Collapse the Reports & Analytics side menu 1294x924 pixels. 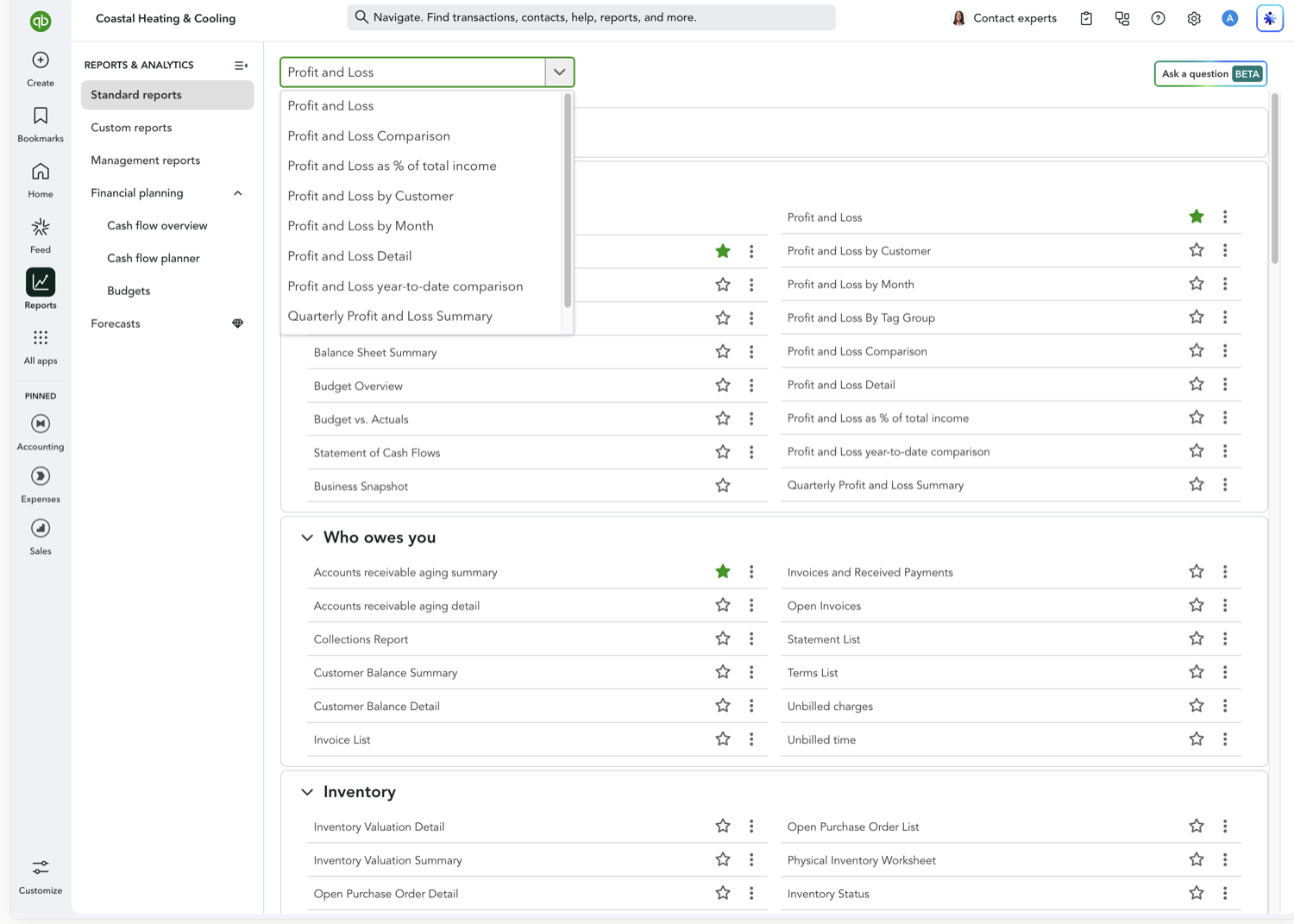tap(241, 66)
